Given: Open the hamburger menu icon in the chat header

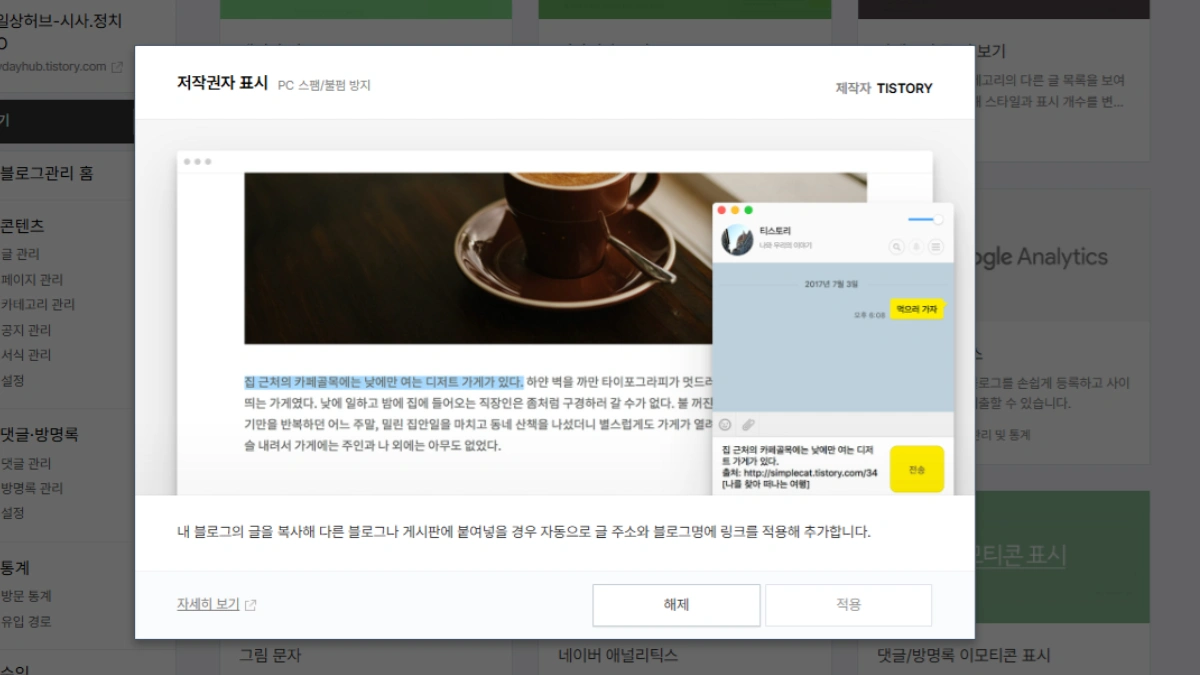Looking at the screenshot, I should tap(937, 246).
